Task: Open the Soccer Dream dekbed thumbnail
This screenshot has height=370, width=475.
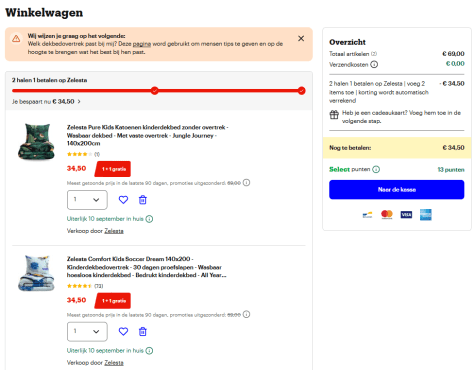Action: click(x=36, y=273)
